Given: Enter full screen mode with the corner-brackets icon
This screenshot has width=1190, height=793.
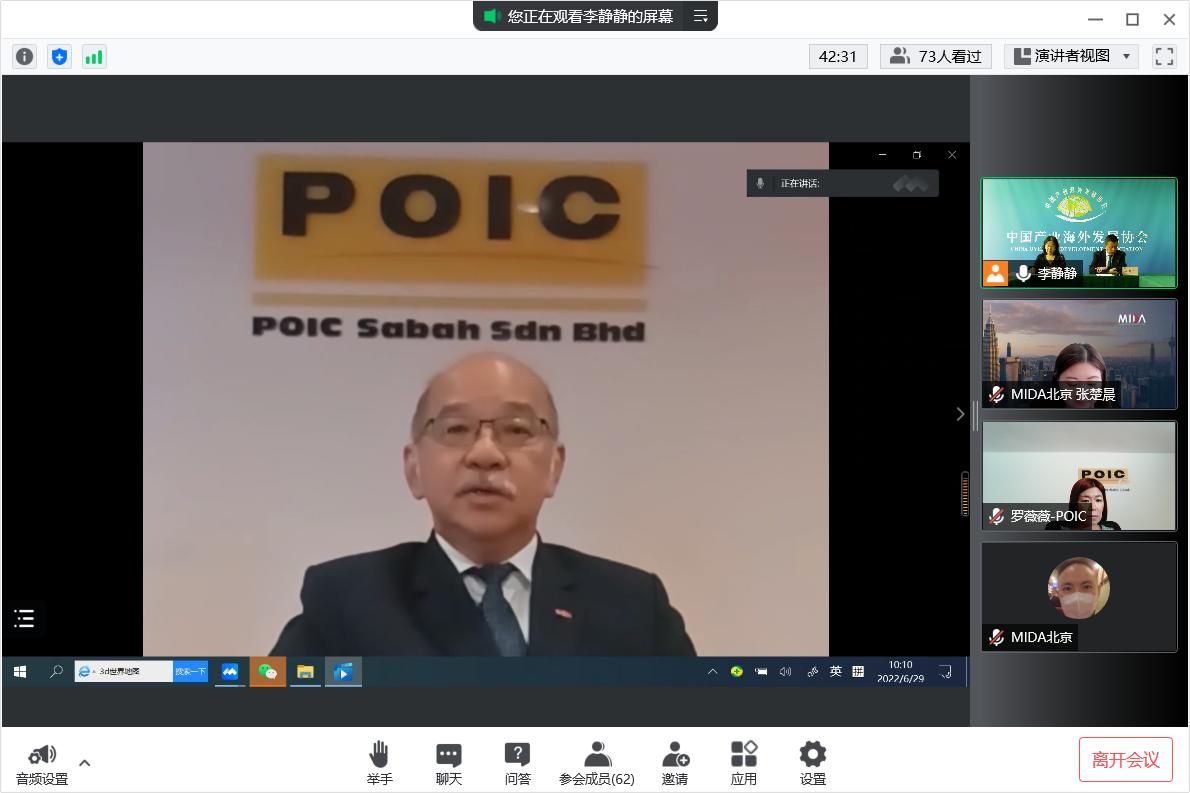Looking at the screenshot, I should (x=1164, y=56).
